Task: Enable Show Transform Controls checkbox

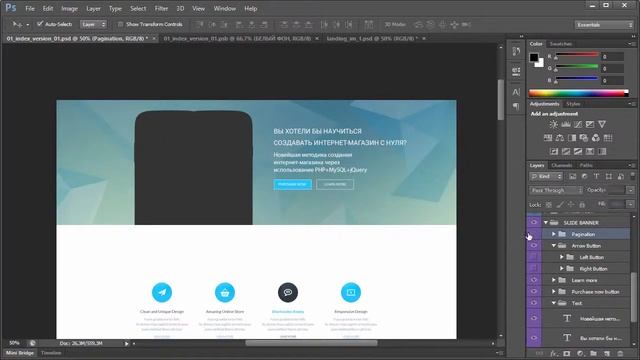Action: tap(120, 24)
